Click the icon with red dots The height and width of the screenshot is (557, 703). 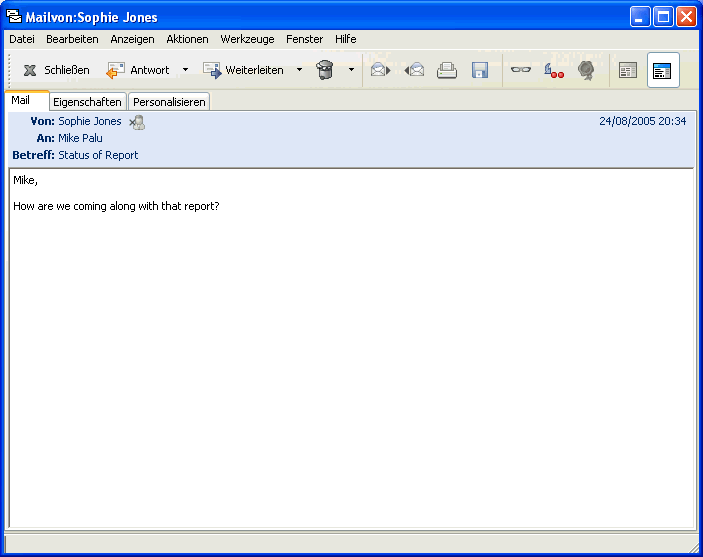click(x=554, y=70)
